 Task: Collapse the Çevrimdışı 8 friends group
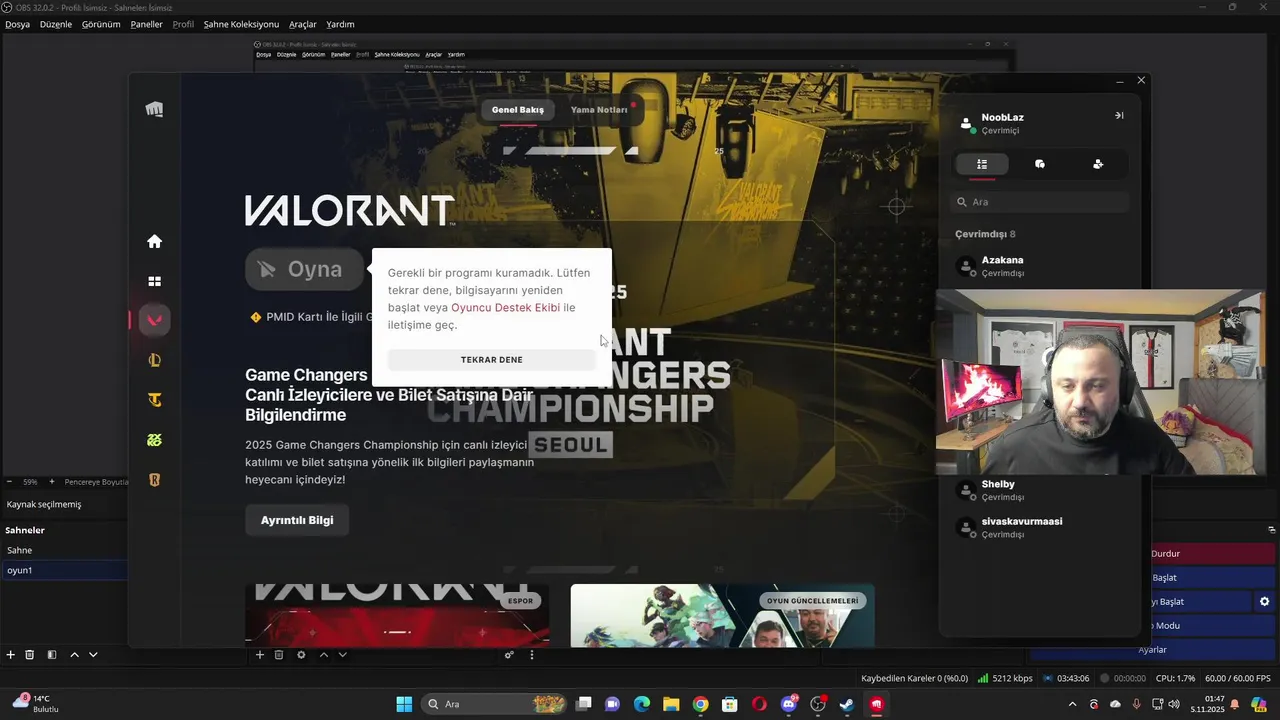(x=985, y=234)
